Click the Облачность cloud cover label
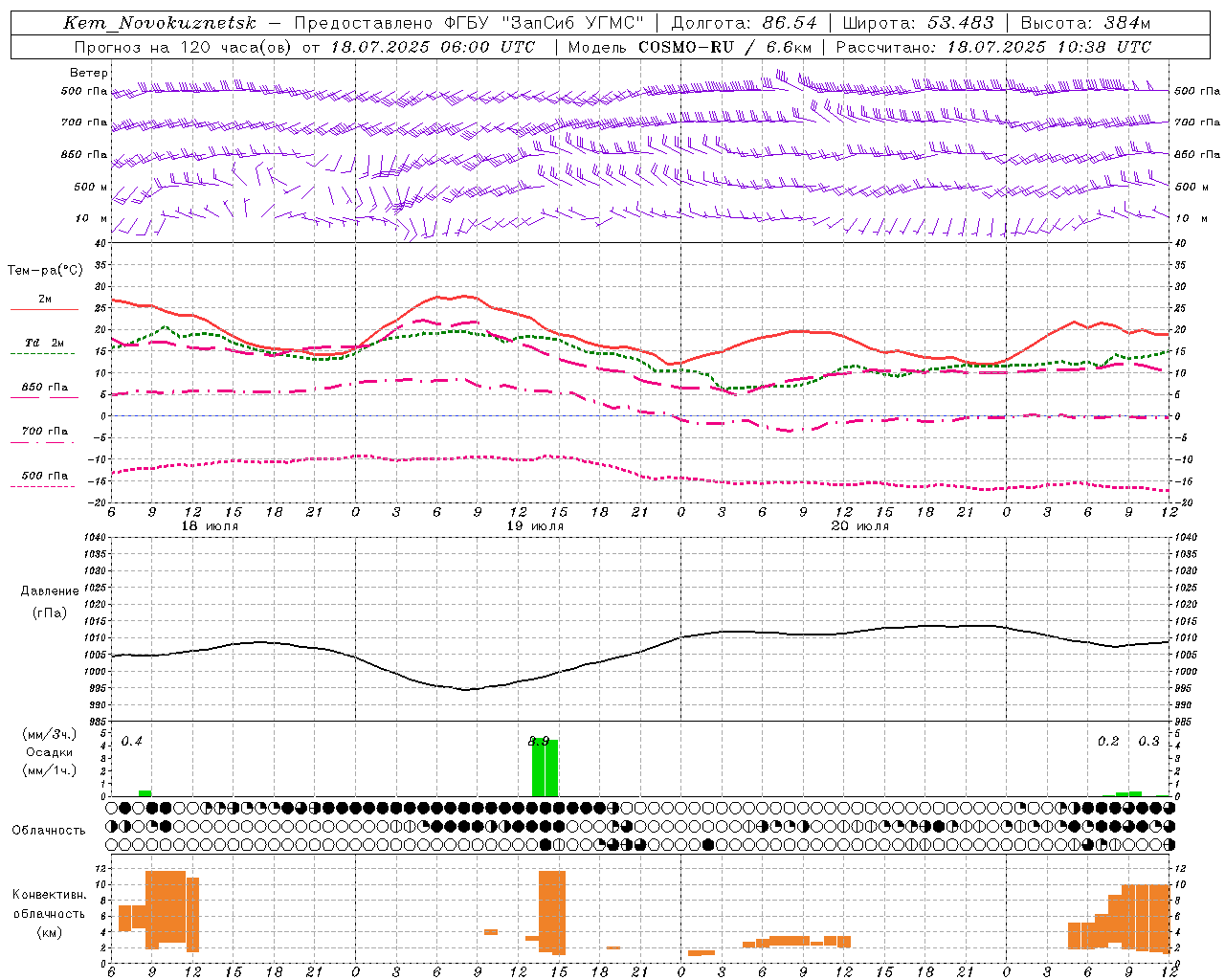 click(x=49, y=830)
